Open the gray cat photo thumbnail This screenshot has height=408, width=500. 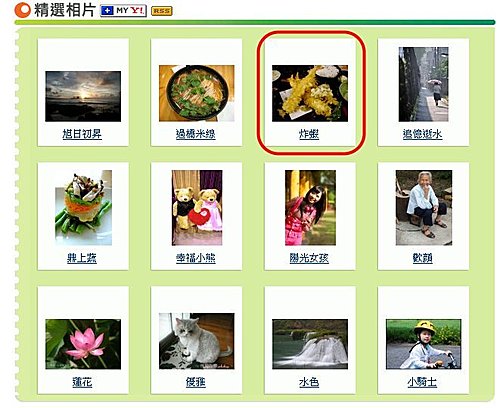coord(197,341)
